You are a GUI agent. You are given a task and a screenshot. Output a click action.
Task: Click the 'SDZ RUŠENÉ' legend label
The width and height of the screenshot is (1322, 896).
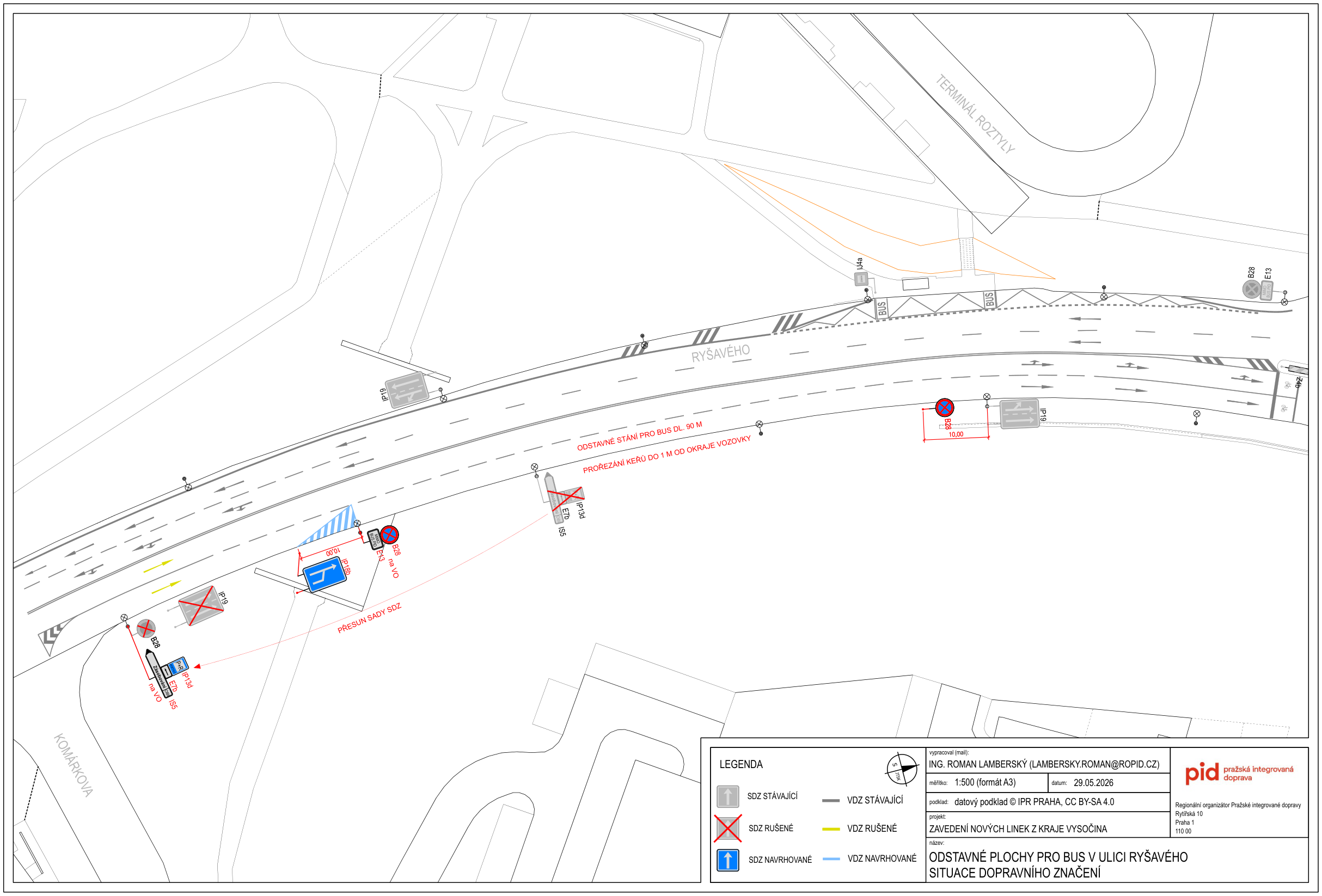pos(770,828)
